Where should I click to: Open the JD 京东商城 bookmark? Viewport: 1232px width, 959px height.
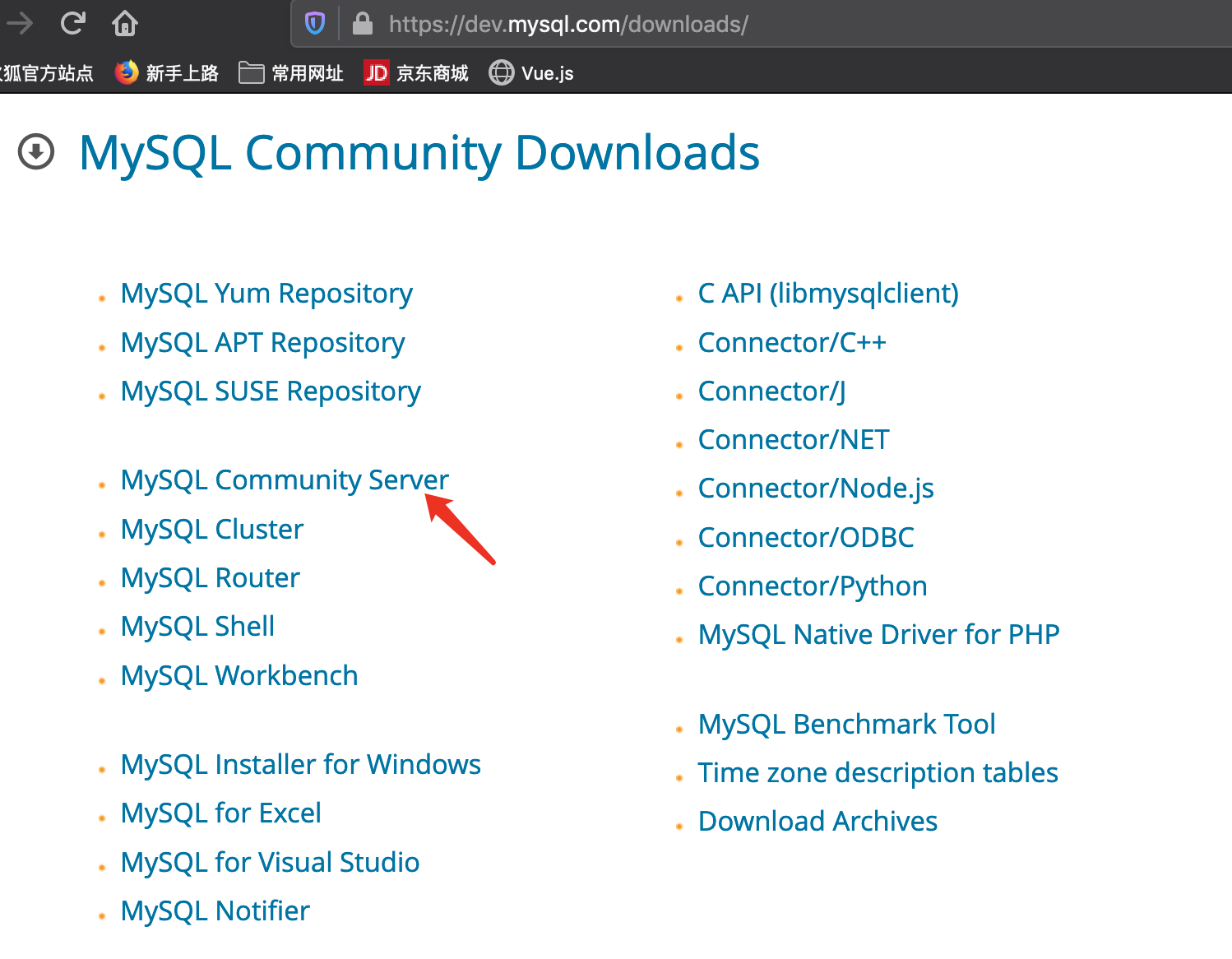[416, 73]
